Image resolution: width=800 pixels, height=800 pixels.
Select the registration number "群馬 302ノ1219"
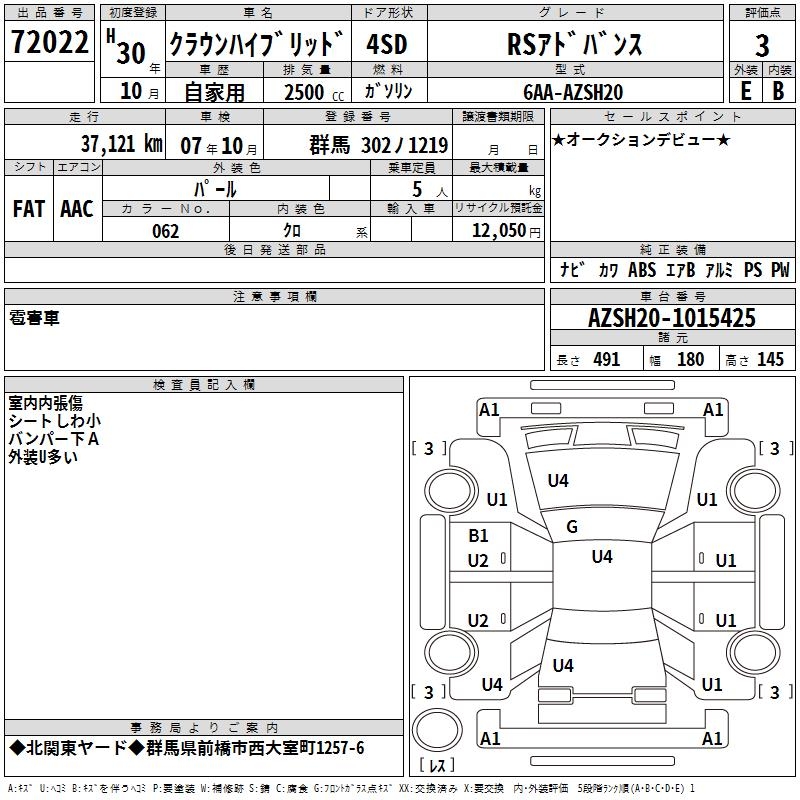(379, 145)
